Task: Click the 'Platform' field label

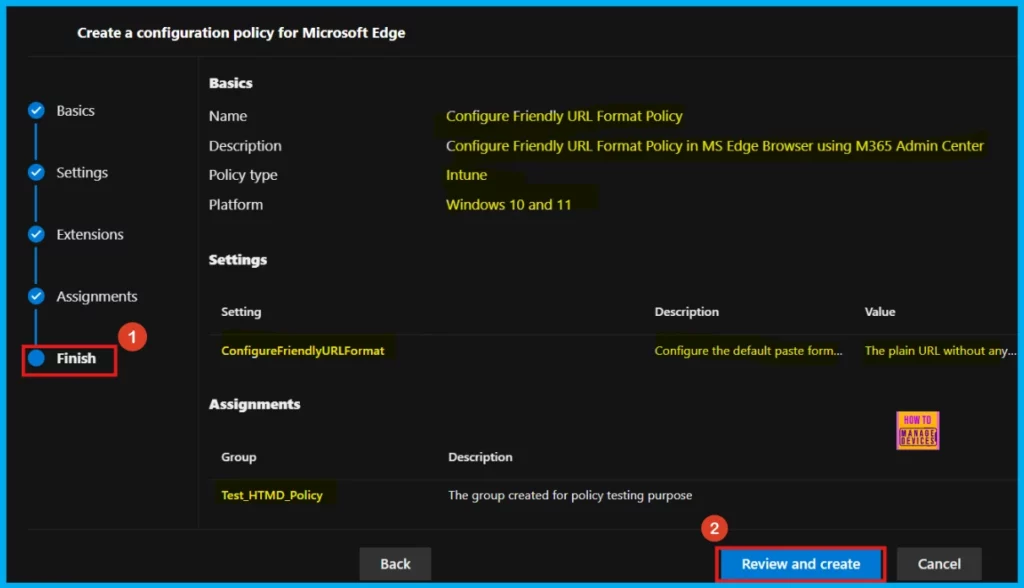Action: pos(236,204)
